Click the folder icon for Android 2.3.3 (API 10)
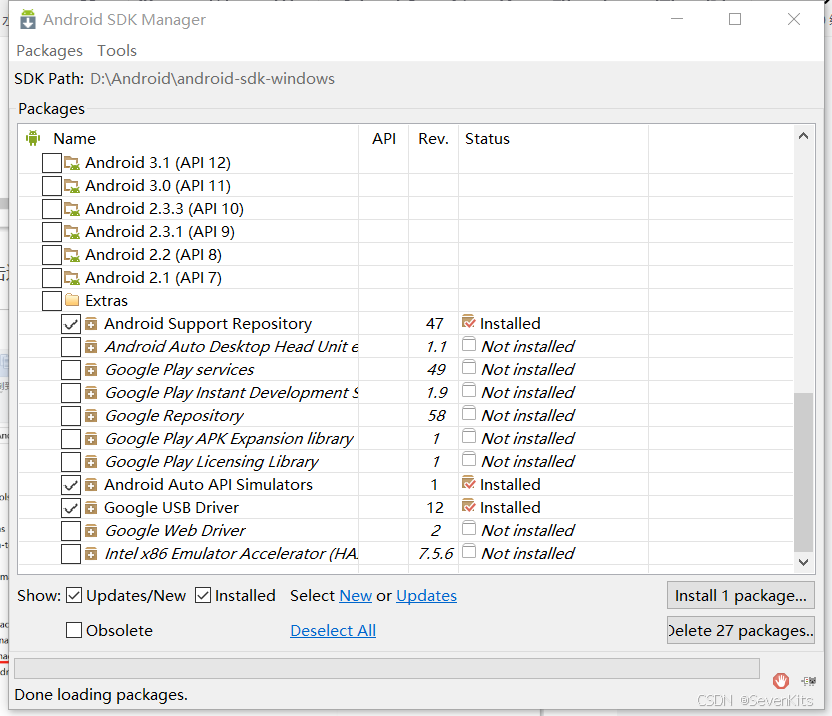The image size is (832, 716). coord(72,209)
